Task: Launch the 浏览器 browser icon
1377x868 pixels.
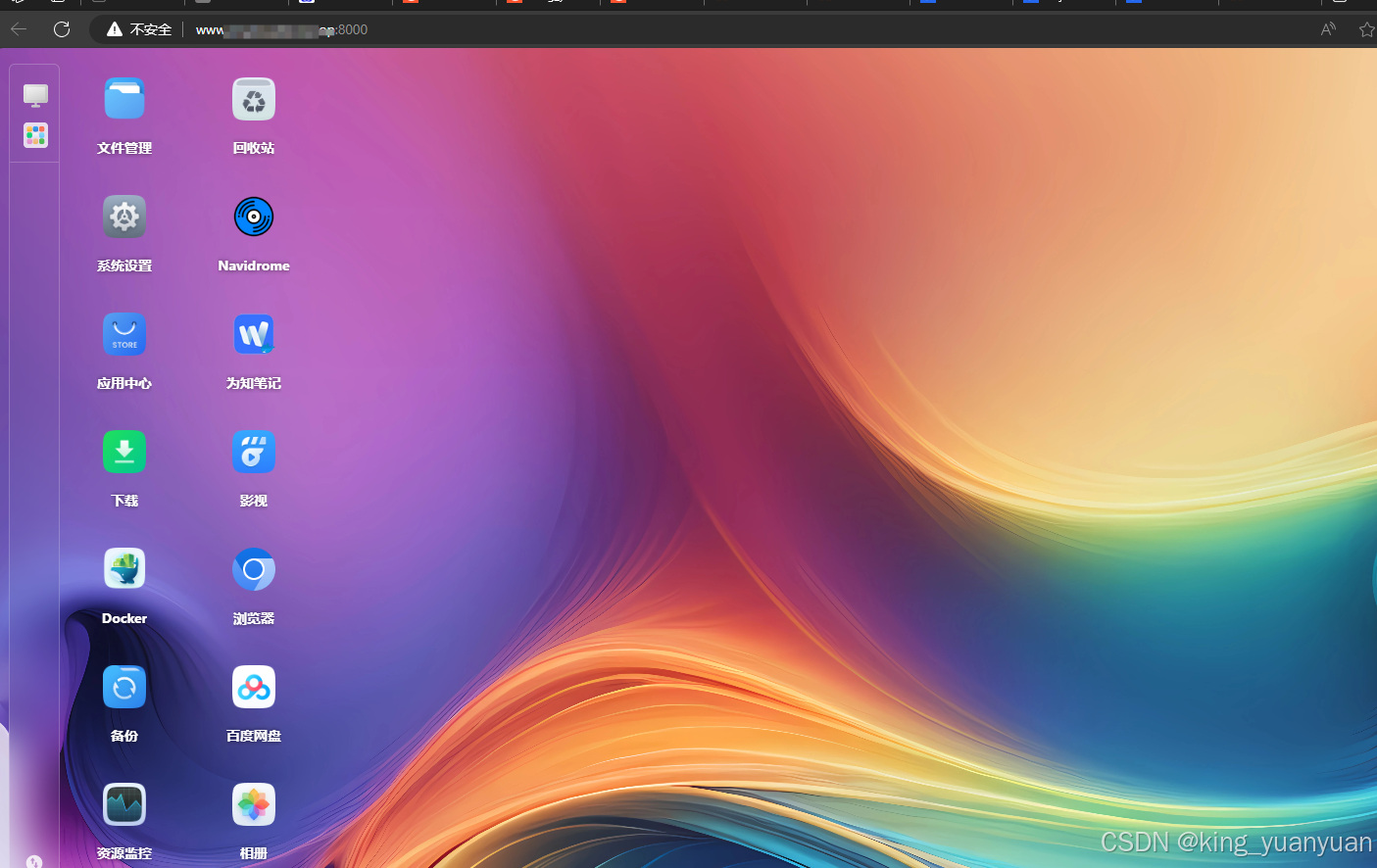Action: [254, 570]
